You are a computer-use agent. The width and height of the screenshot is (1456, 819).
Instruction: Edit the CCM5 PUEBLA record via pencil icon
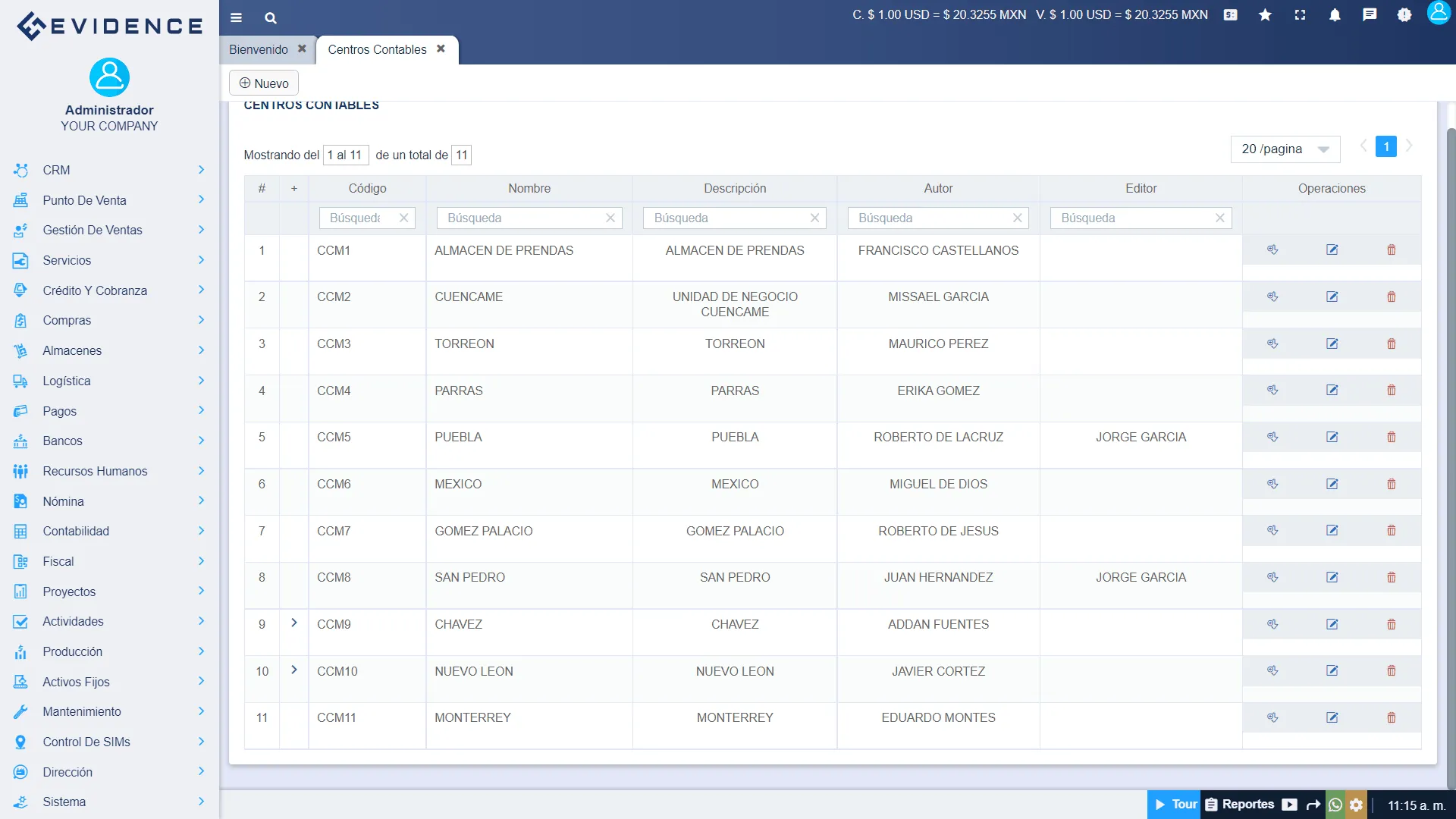(x=1332, y=437)
